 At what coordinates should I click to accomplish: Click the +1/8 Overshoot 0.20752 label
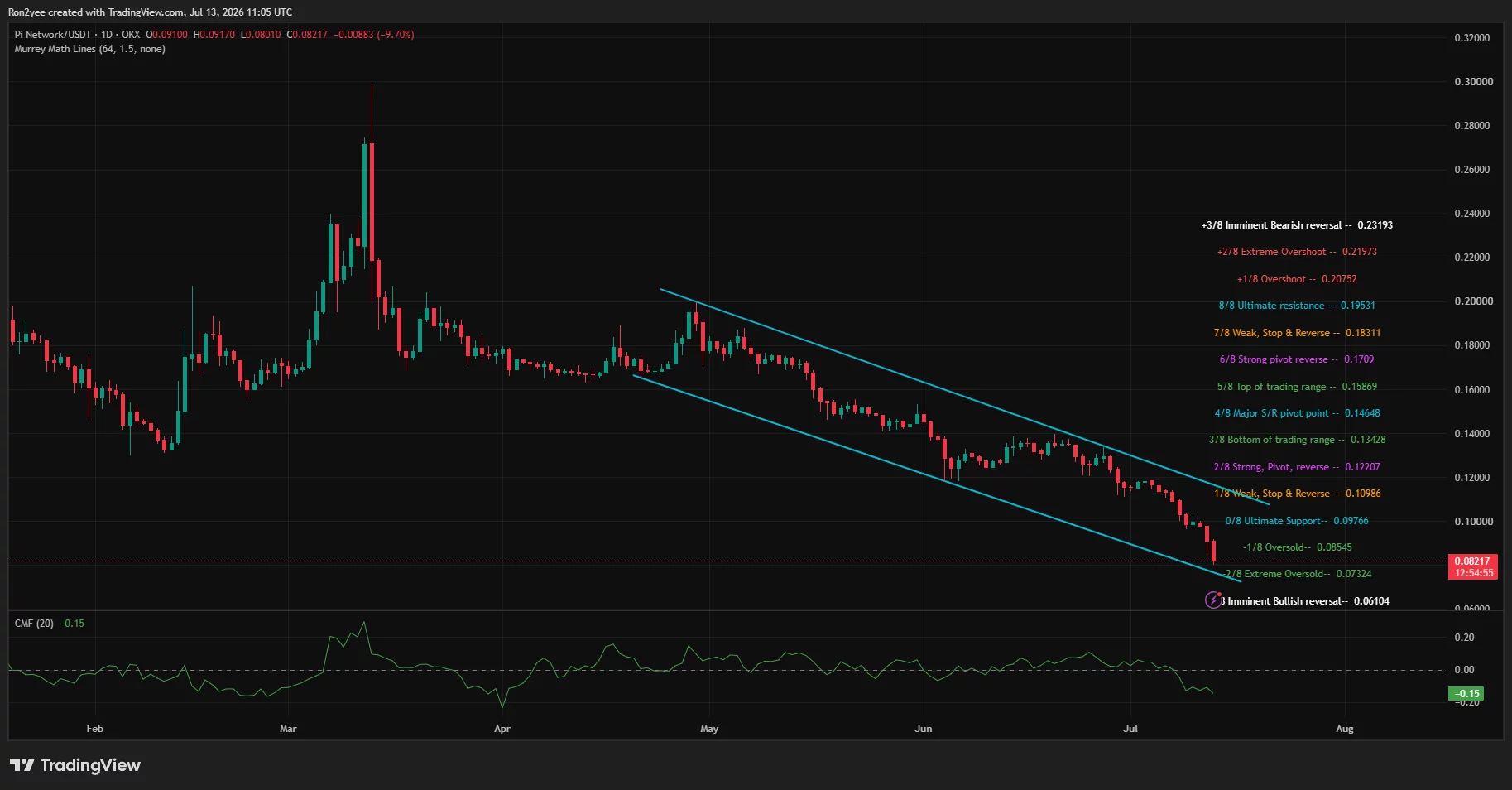point(1297,279)
